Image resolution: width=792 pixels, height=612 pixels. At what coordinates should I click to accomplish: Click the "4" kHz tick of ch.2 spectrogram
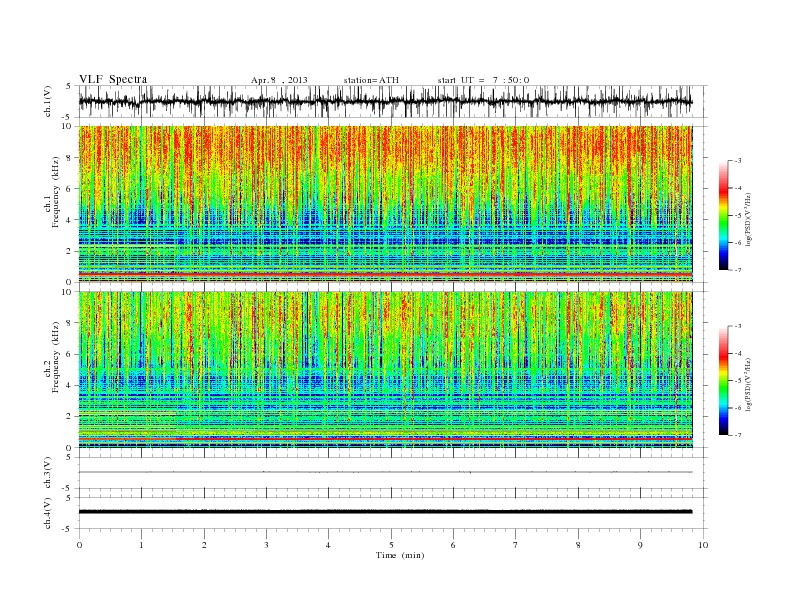coord(70,385)
